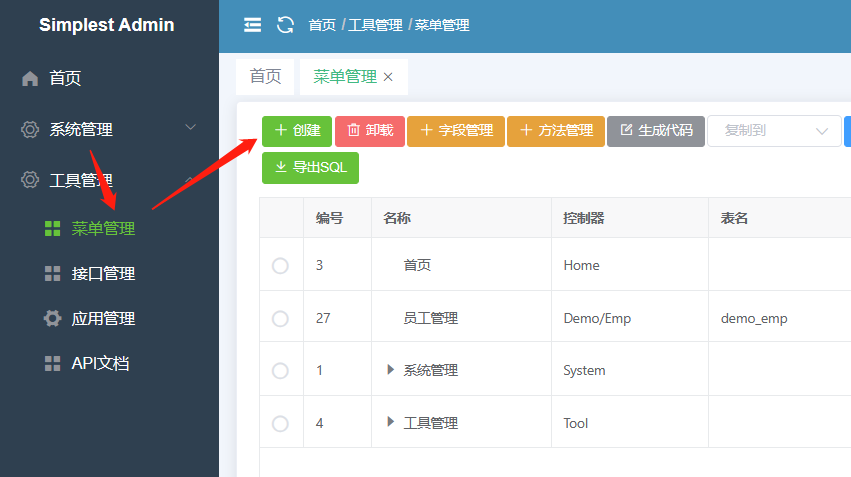Click the 导出SQL button
Viewport: 851px width, 477px height.
(x=310, y=168)
